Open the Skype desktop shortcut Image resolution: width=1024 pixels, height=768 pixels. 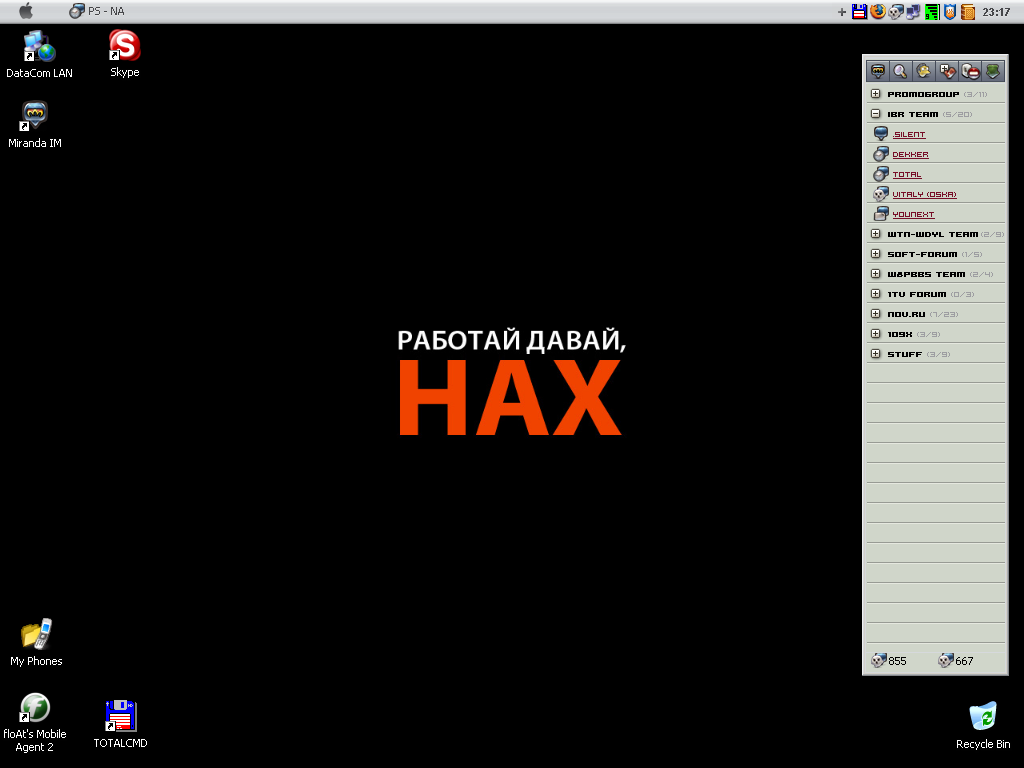tap(124, 47)
